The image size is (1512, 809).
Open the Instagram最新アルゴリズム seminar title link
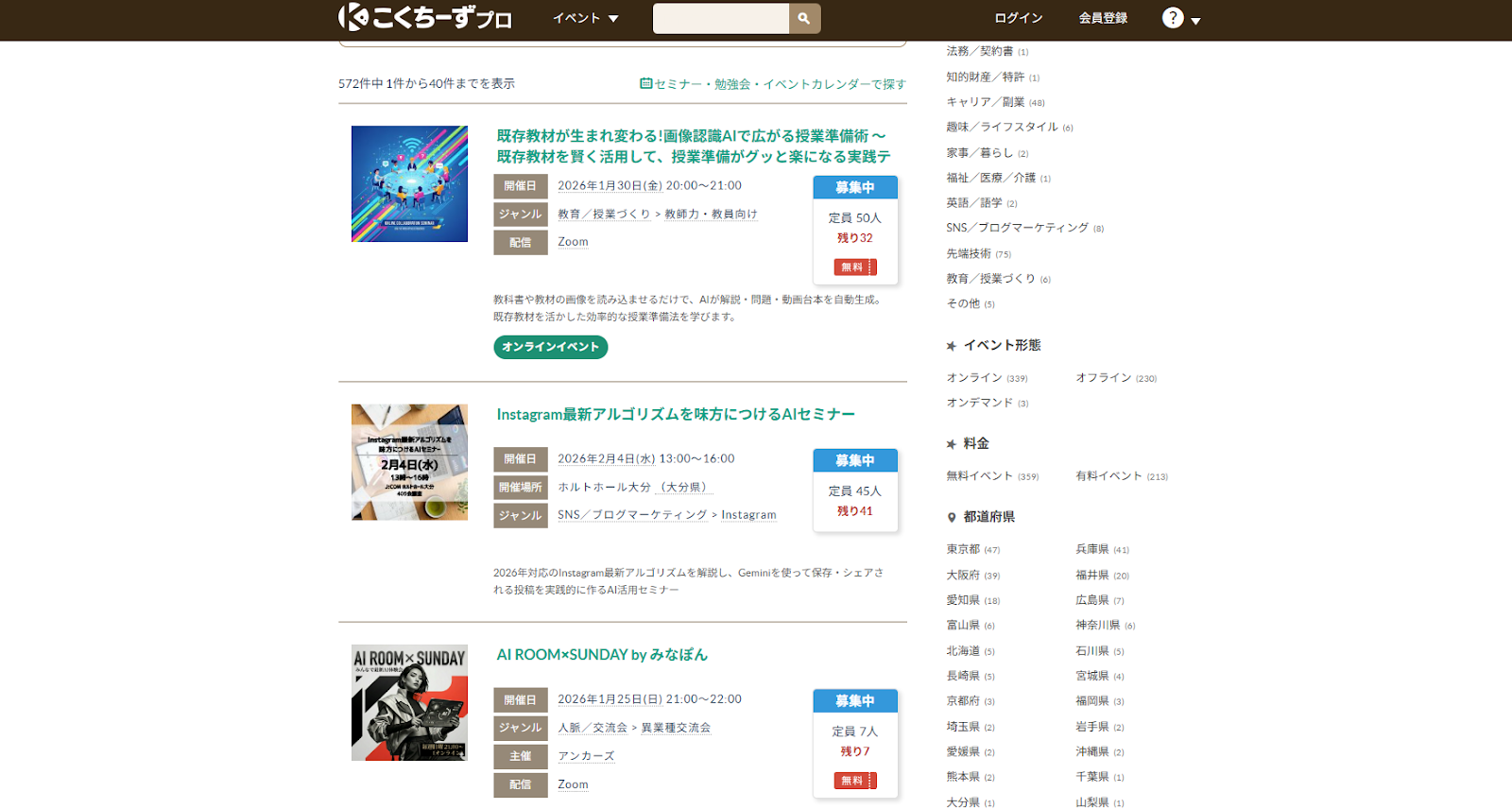click(x=675, y=414)
